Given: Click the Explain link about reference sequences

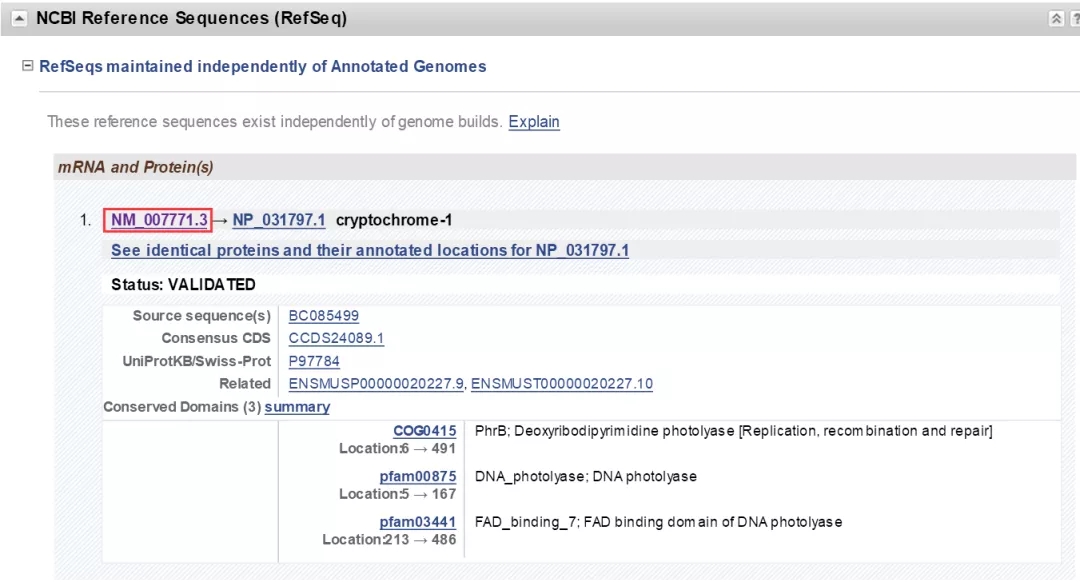Looking at the screenshot, I should (534, 121).
